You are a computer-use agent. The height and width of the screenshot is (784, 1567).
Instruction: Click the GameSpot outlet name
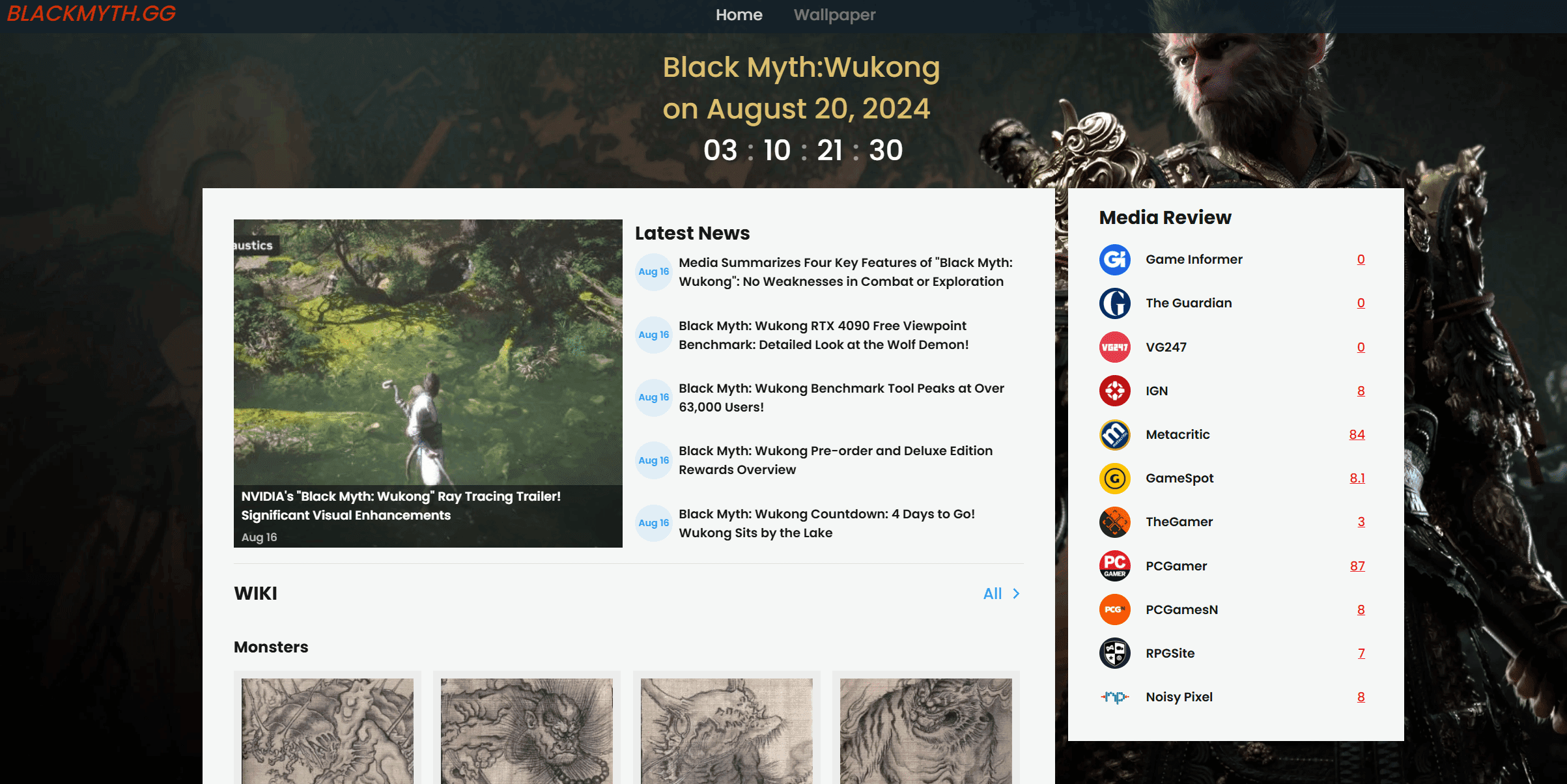coord(1179,479)
